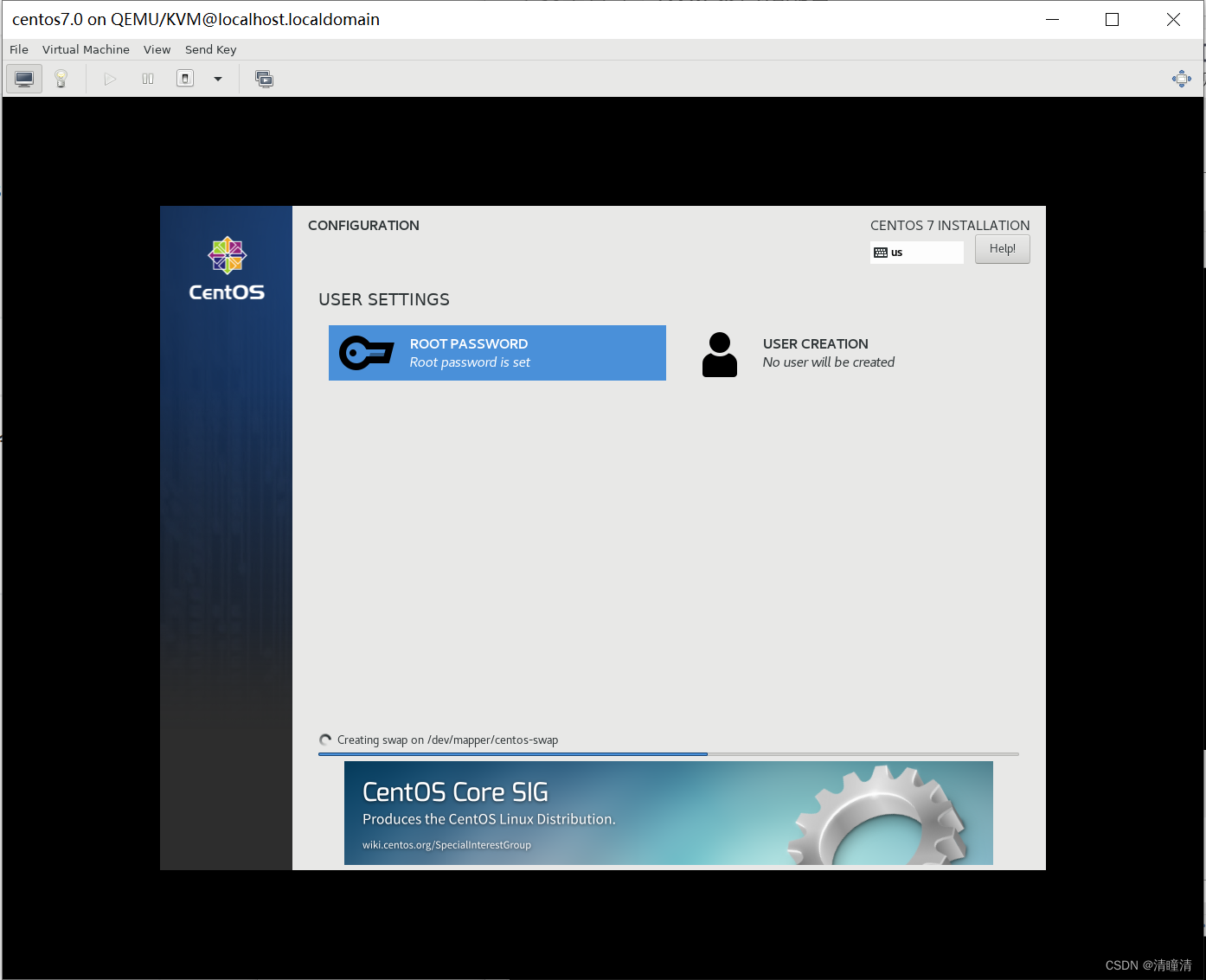
Task: Click 'CENTOS 7 INSTALLATION' title text
Action: (x=950, y=226)
